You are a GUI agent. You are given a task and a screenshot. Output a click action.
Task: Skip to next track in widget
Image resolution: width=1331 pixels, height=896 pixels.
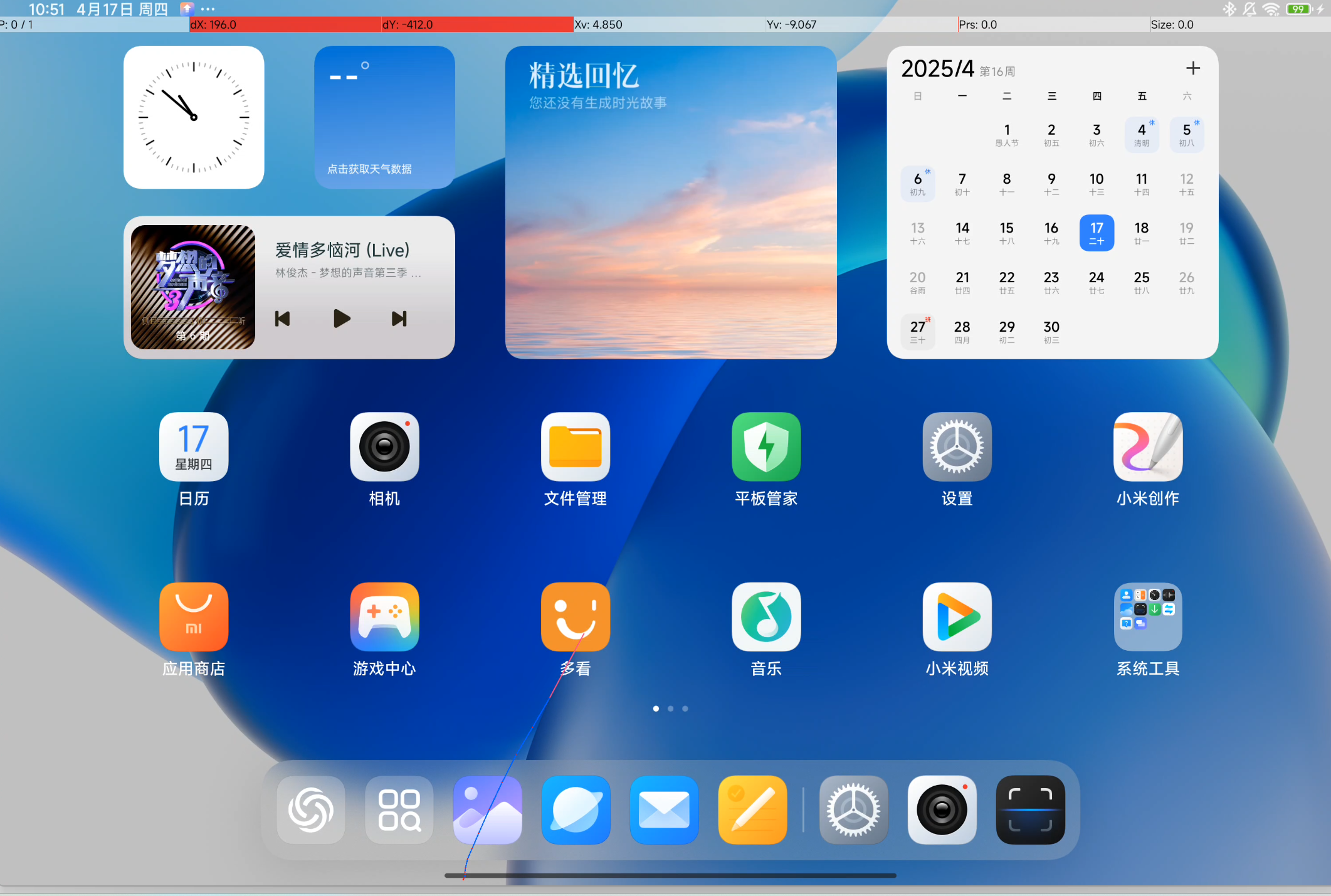click(399, 319)
